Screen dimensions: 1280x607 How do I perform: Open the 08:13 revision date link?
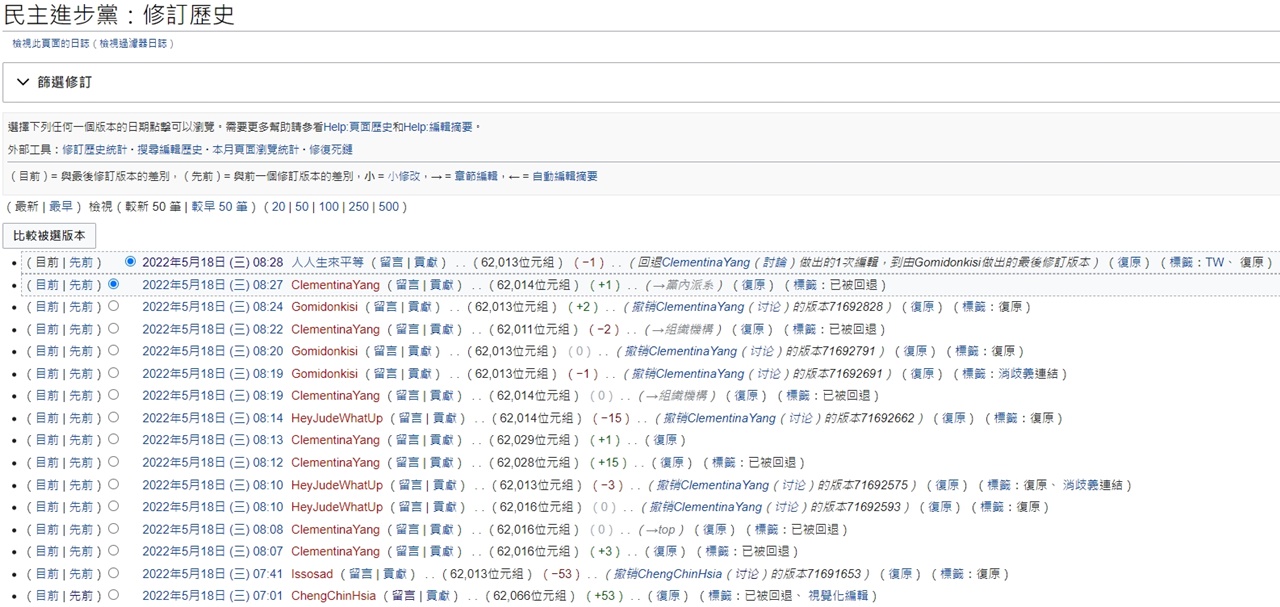pos(213,440)
